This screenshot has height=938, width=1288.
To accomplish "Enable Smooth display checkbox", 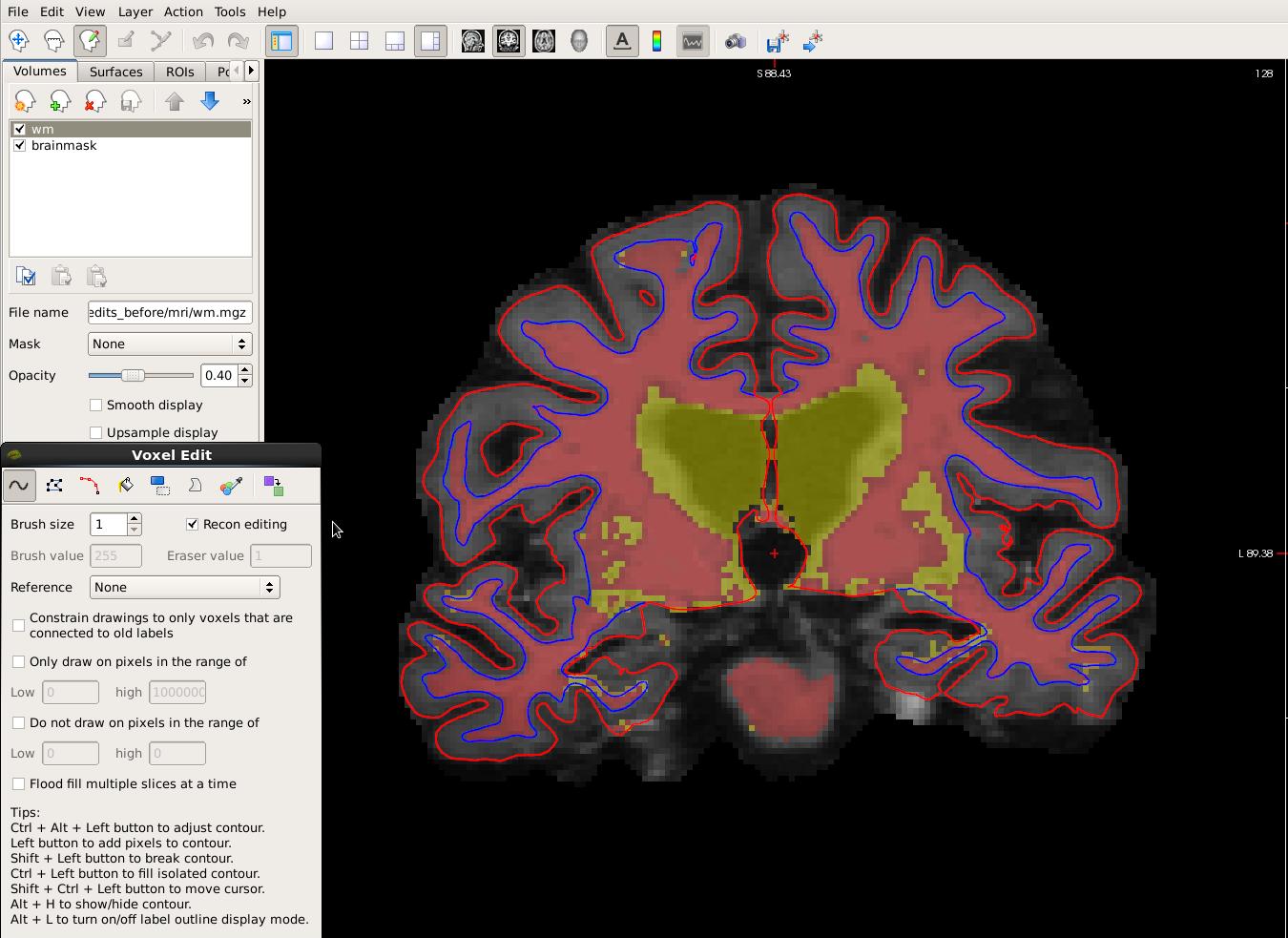I will (x=95, y=405).
